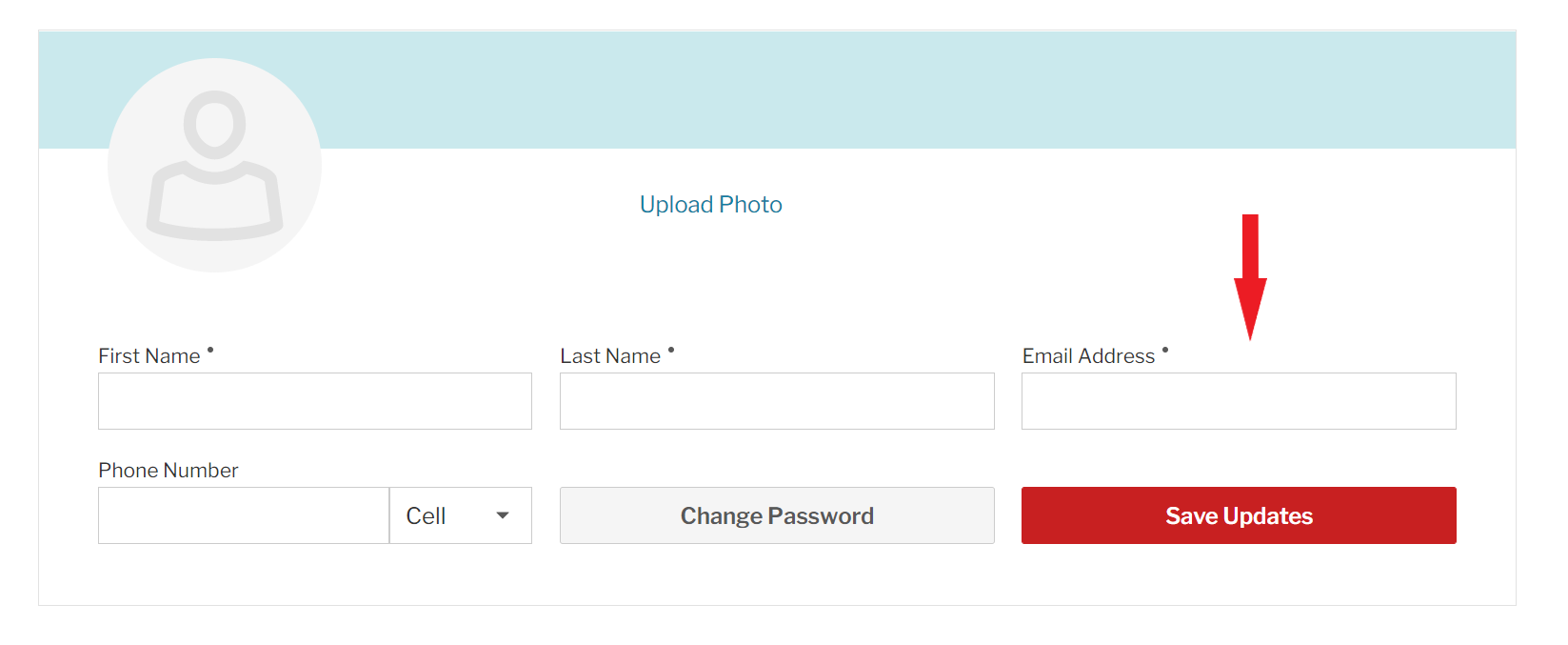Click the gray person silhouette avatar
1568x645 pixels.
click(x=214, y=165)
